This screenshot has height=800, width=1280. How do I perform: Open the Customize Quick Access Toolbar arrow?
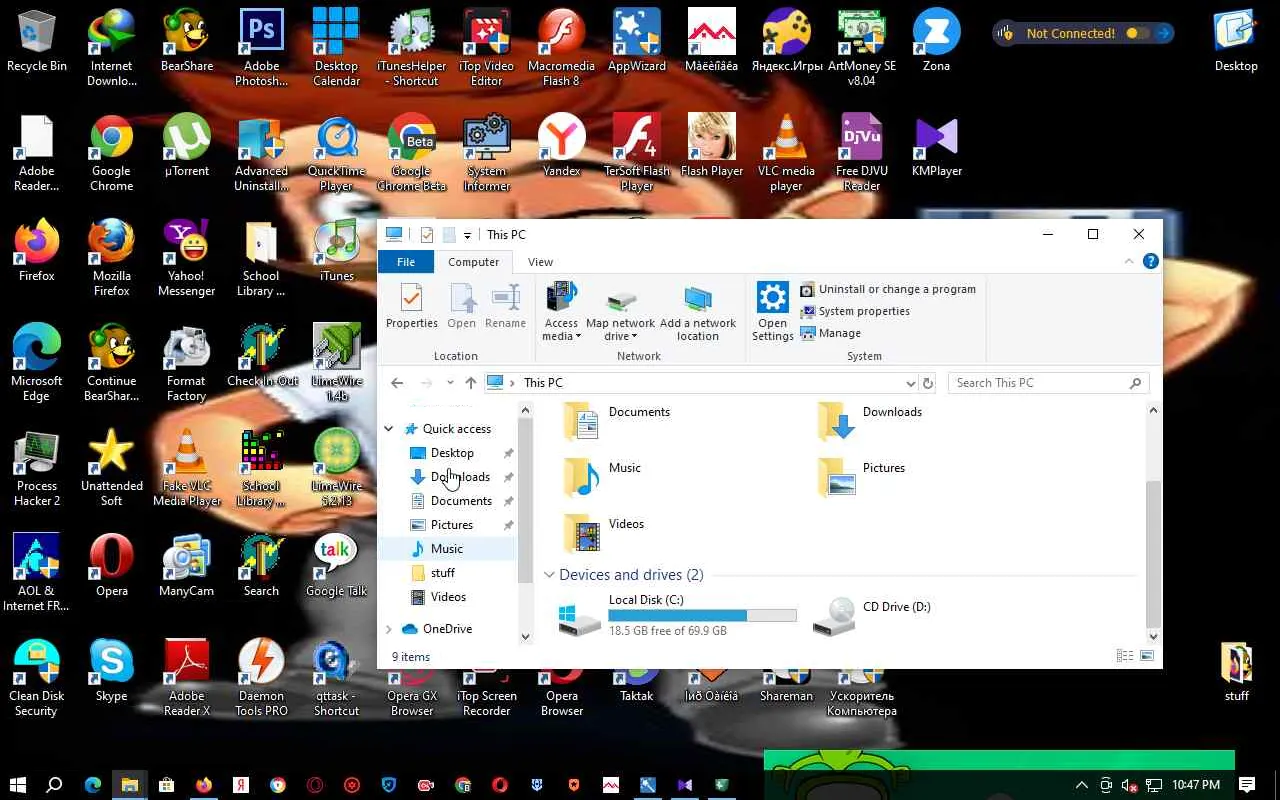point(467,236)
